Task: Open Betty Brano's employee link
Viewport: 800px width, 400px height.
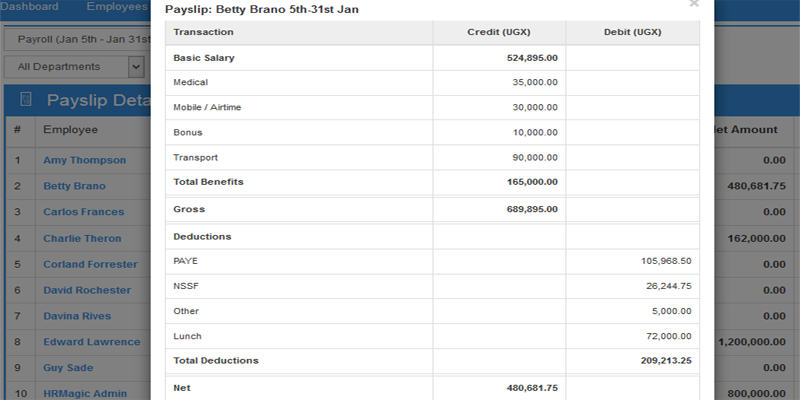Action: click(x=74, y=186)
